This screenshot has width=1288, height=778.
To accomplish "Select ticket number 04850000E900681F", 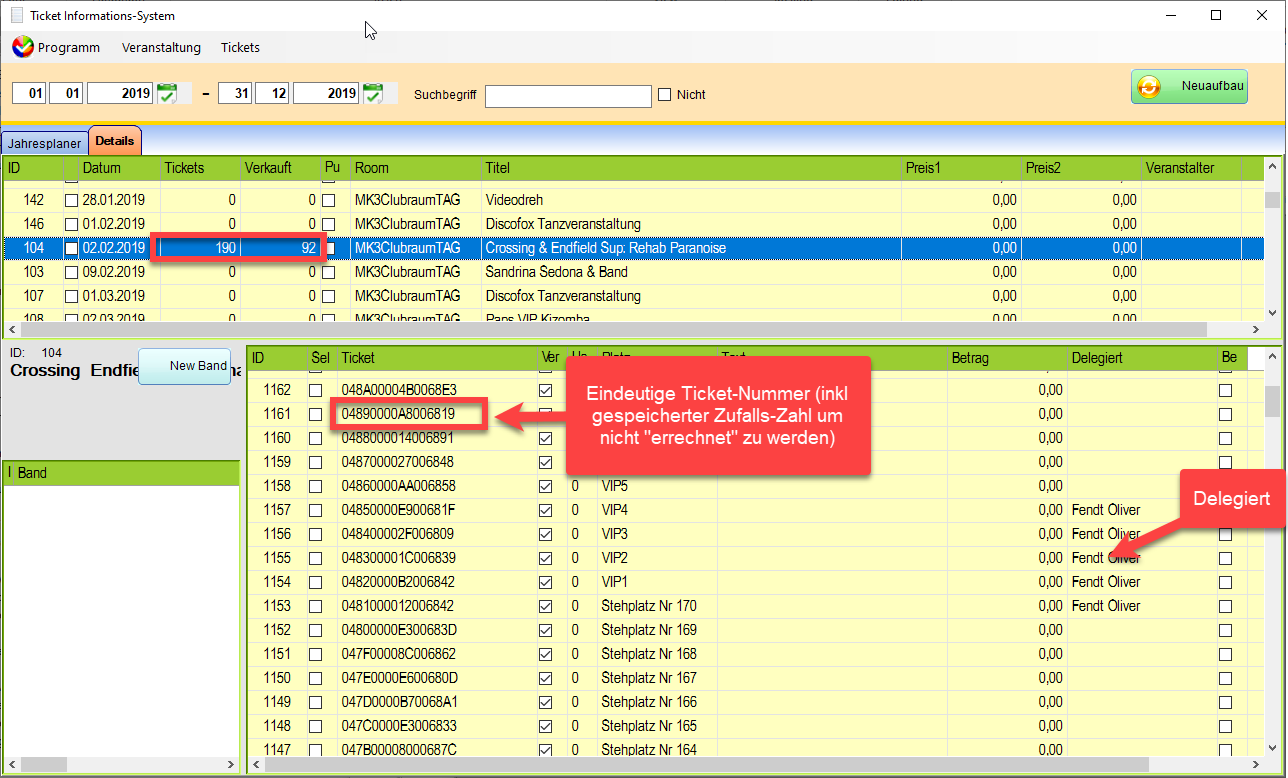I will tap(398, 510).
